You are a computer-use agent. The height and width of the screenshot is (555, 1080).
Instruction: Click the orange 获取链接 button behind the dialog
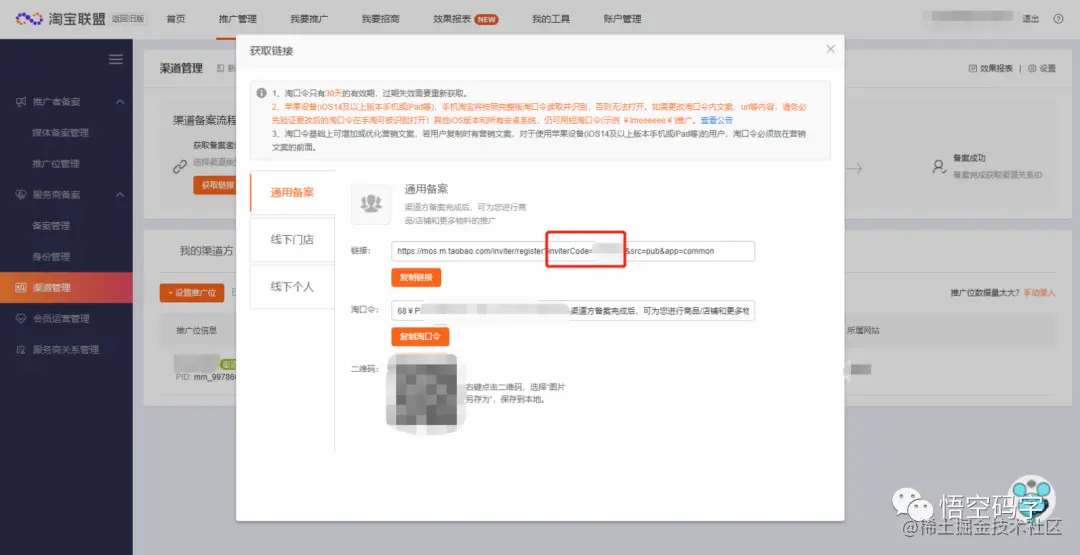click(215, 185)
